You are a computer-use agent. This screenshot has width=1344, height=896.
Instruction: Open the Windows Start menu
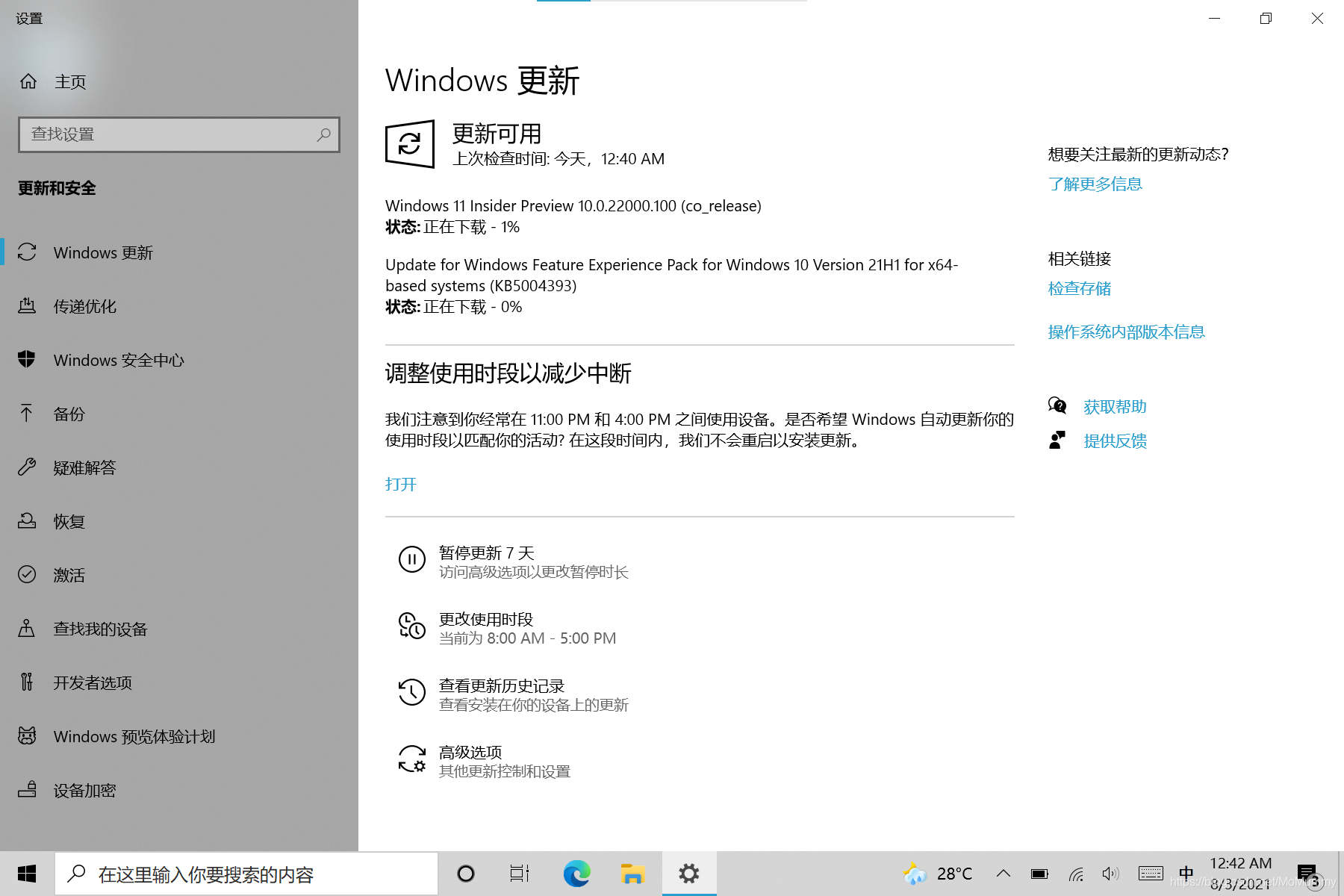[27, 874]
